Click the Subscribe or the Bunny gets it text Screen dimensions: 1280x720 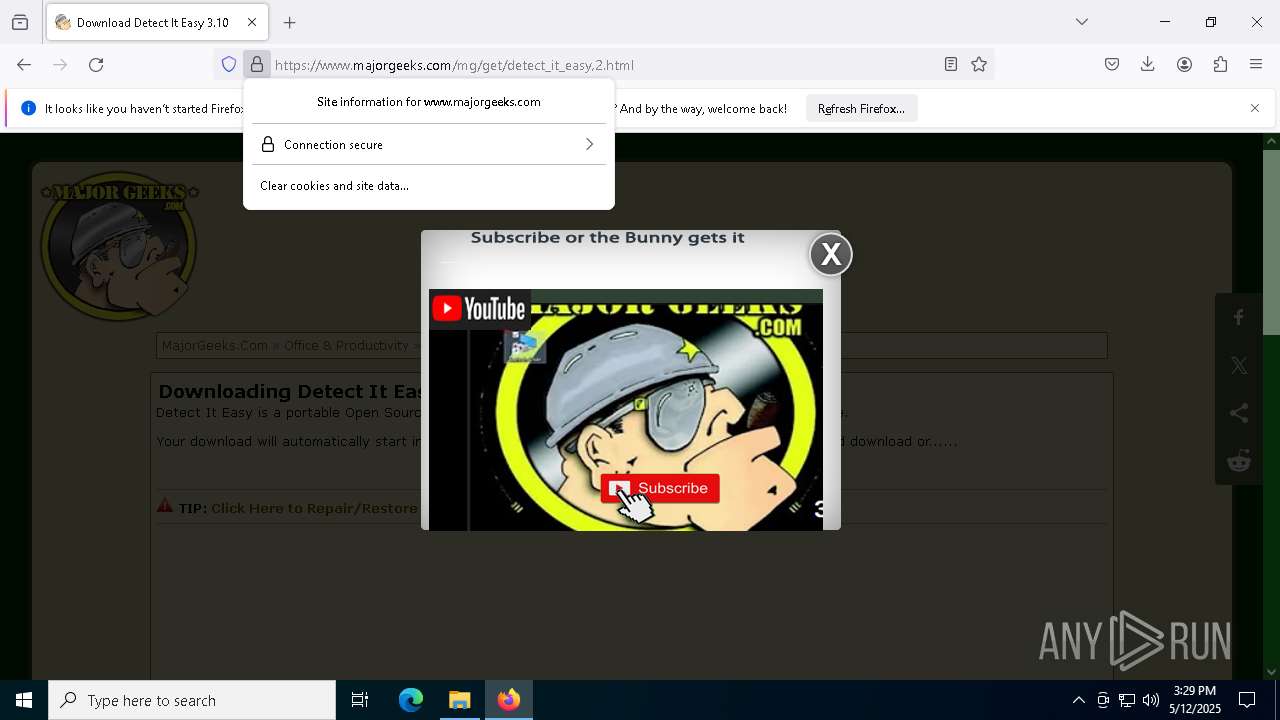click(x=608, y=238)
